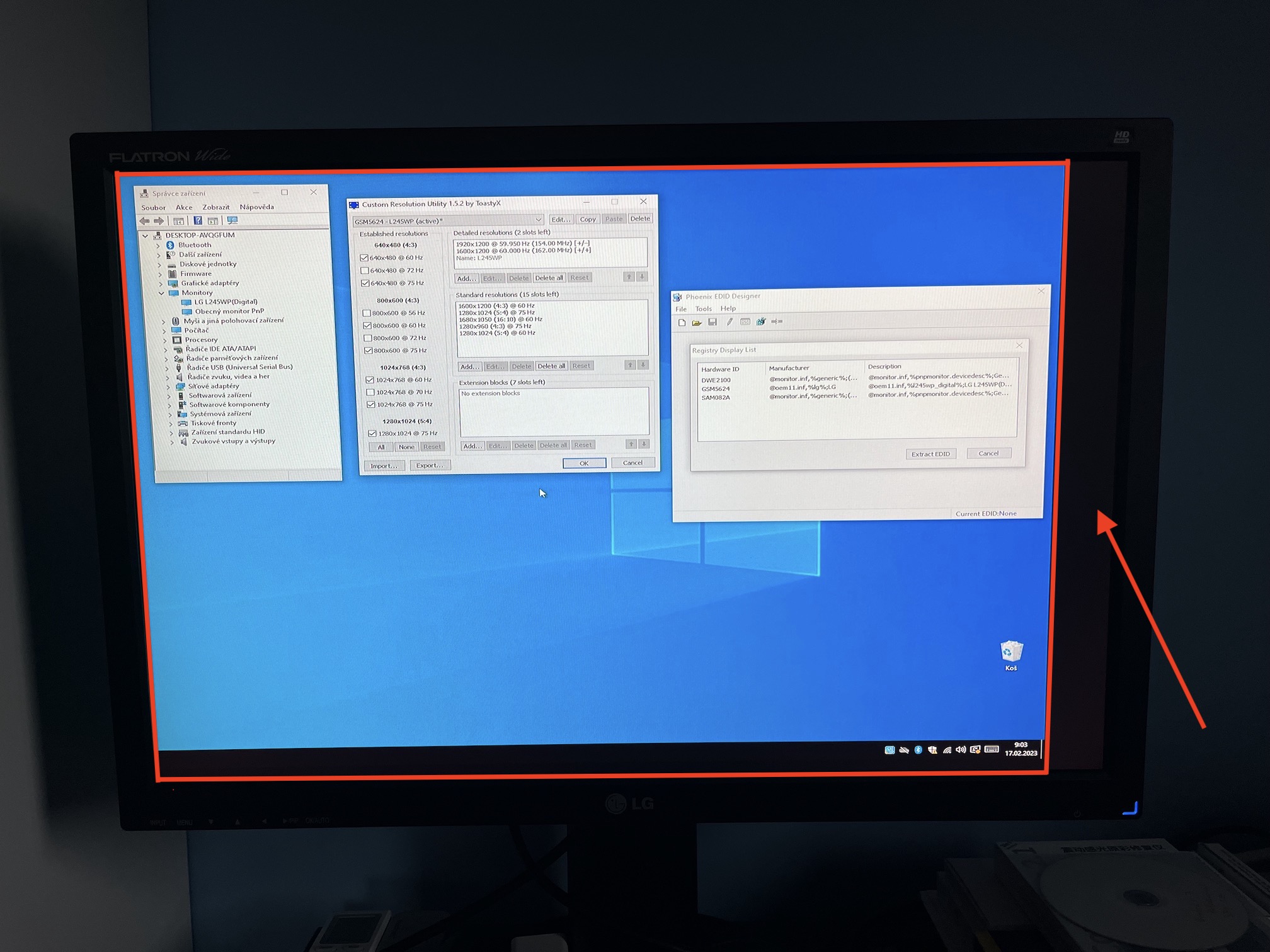This screenshot has width=1270, height=952.
Task: Collapse the Monitory tree node
Action: tap(161, 293)
